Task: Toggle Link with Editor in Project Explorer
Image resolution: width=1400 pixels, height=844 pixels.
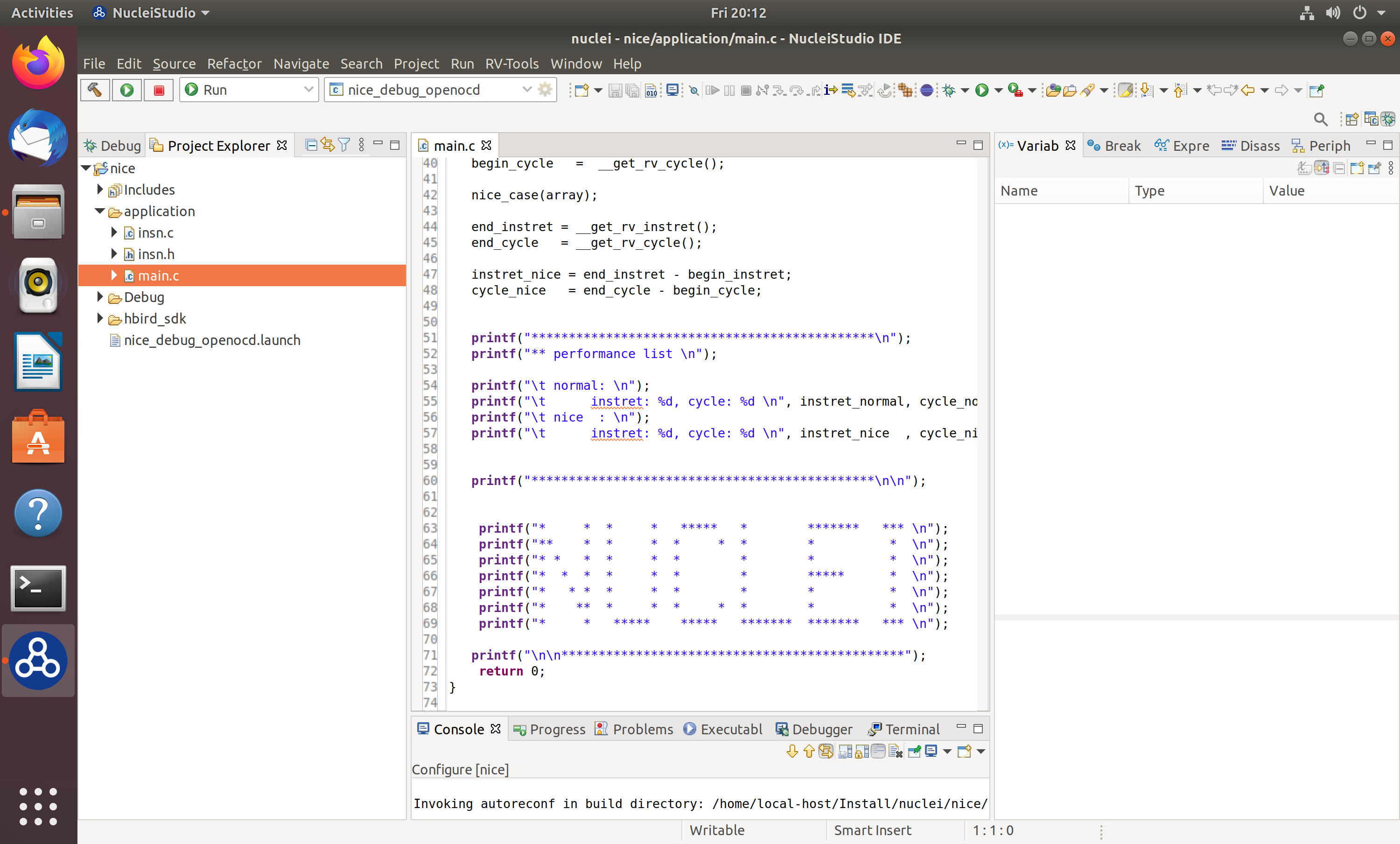Action: point(327,145)
